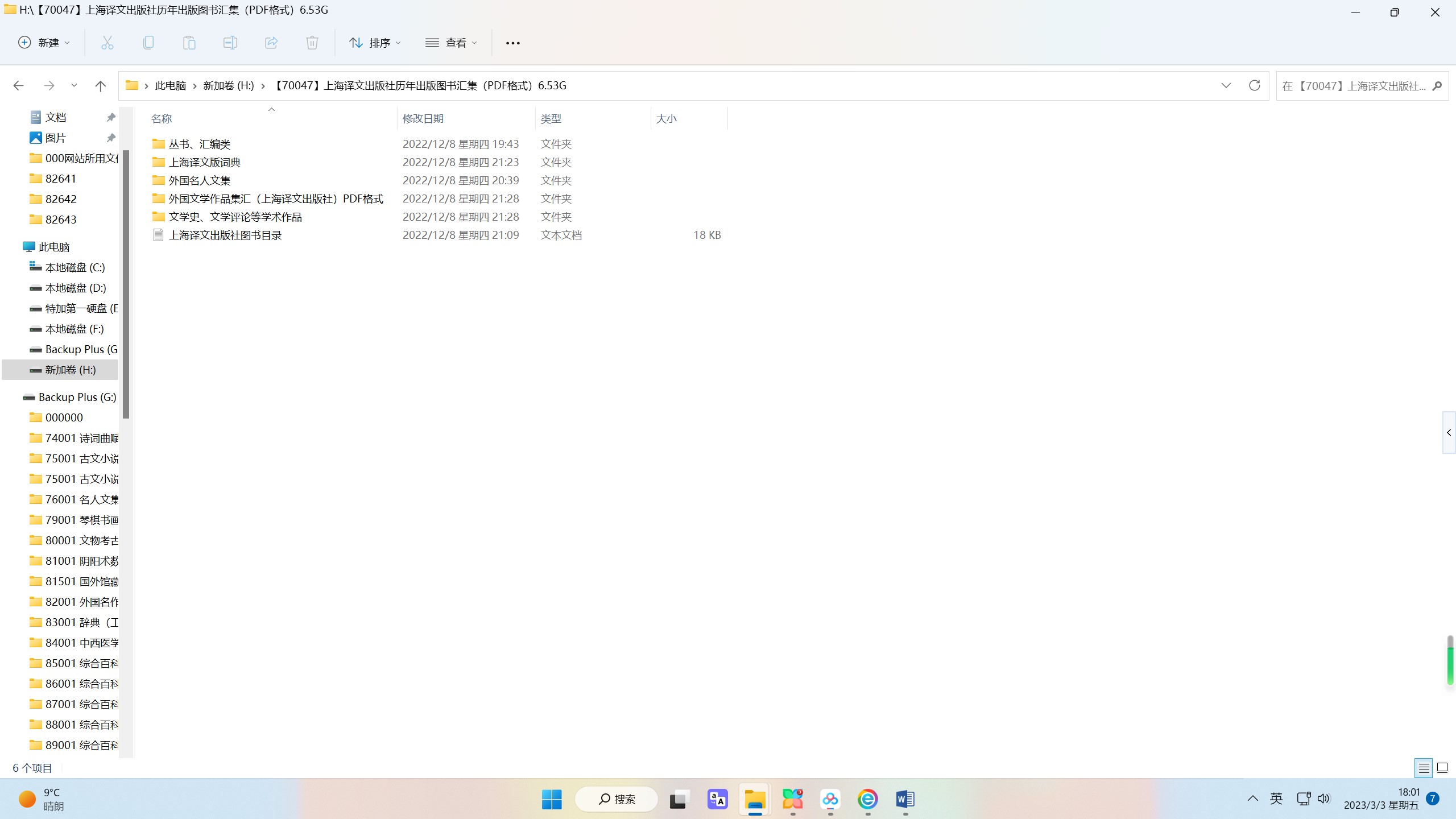Click 新加卷 (H:) in address breadcrumb
Viewport: 1456px width, 819px height.
[229, 86]
